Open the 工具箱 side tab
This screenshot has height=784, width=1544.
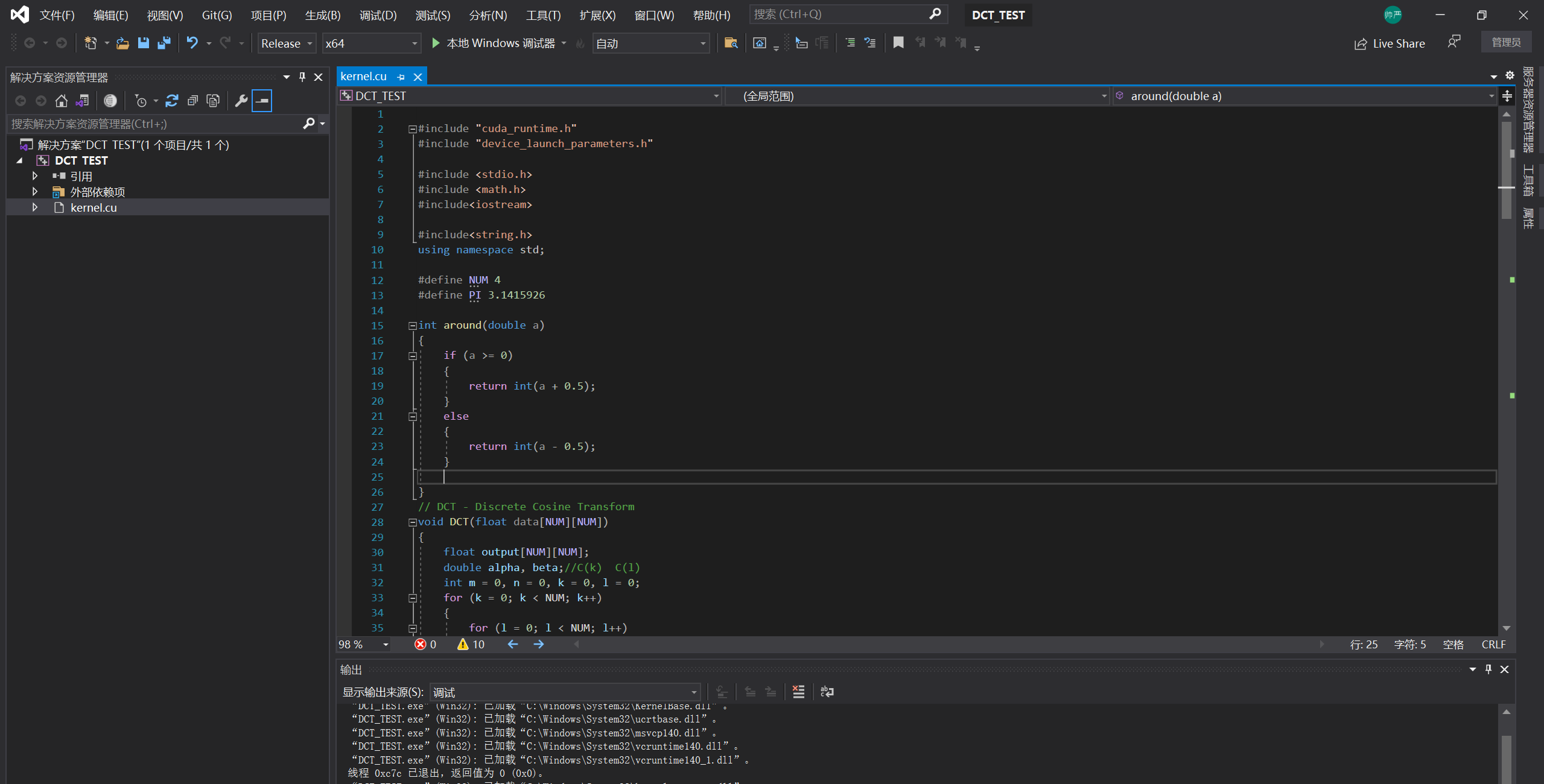(x=1528, y=180)
